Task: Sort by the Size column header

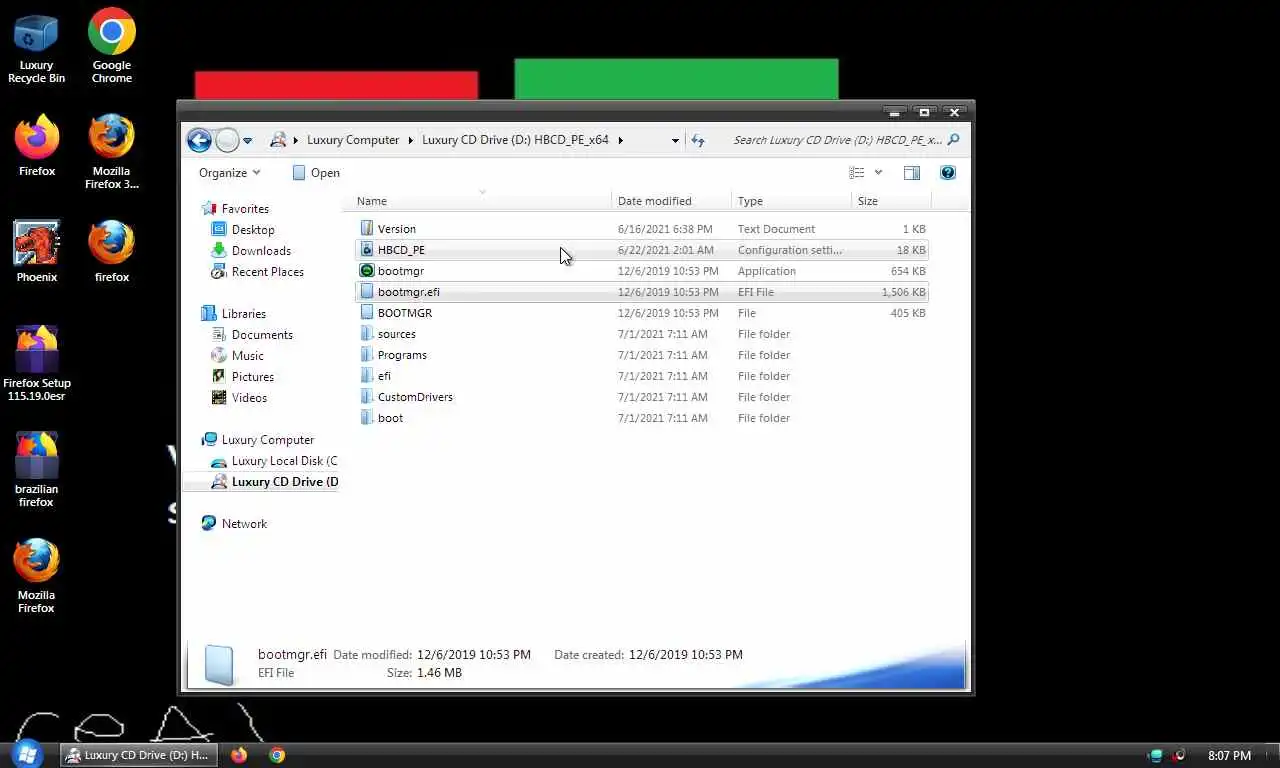Action: coord(890,201)
